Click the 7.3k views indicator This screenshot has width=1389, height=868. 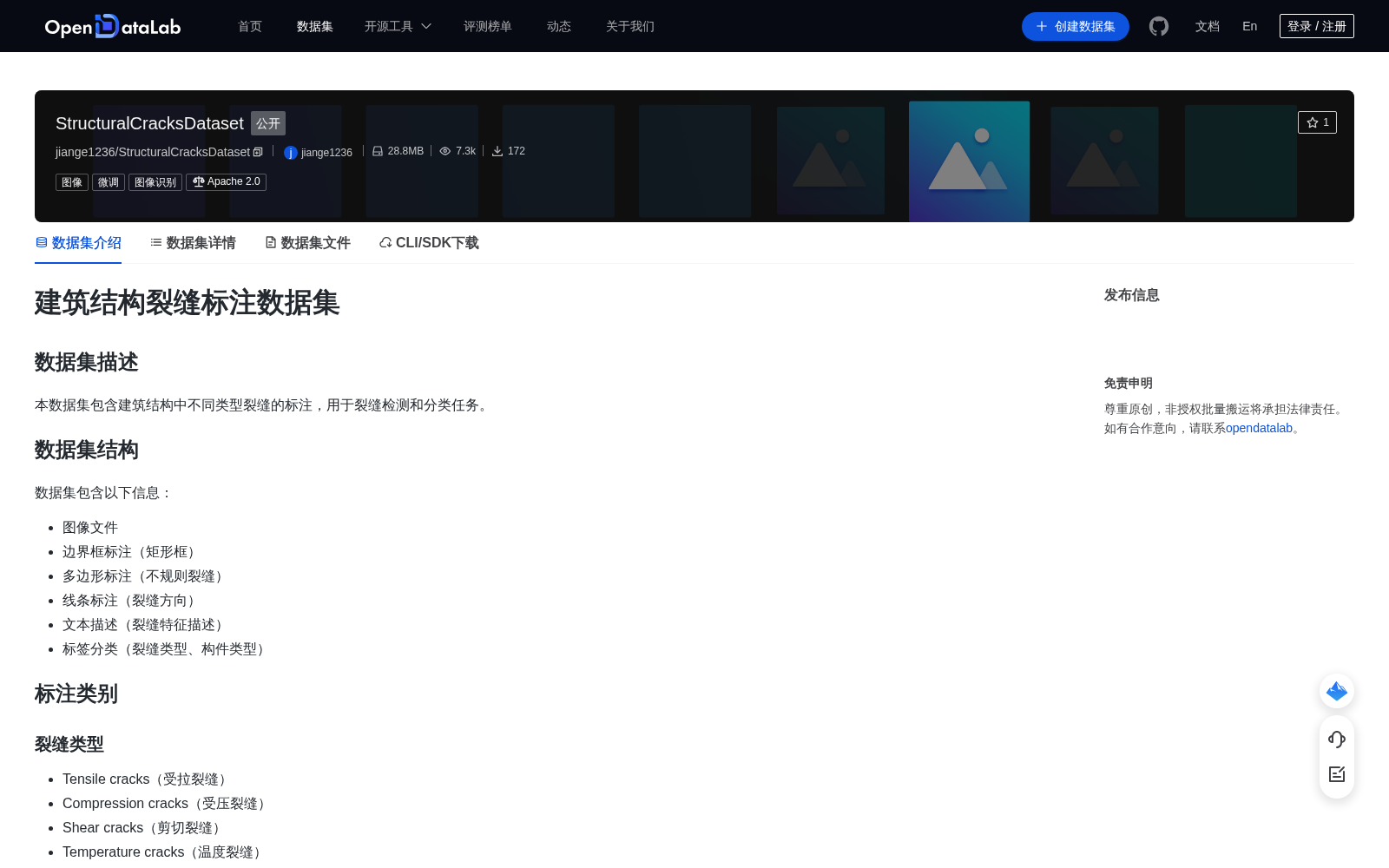pyautogui.click(x=458, y=151)
